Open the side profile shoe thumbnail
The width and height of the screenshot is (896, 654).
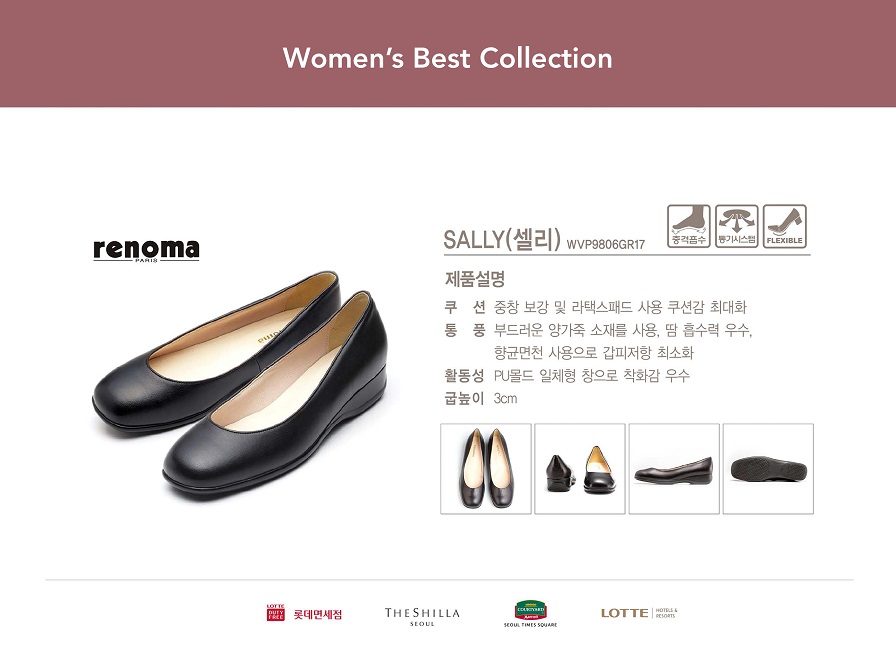(674, 469)
